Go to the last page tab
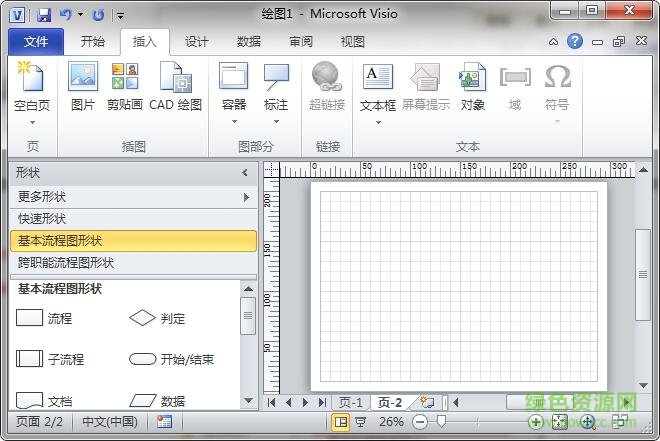Screen dimensions: 660x441 pos(322,403)
